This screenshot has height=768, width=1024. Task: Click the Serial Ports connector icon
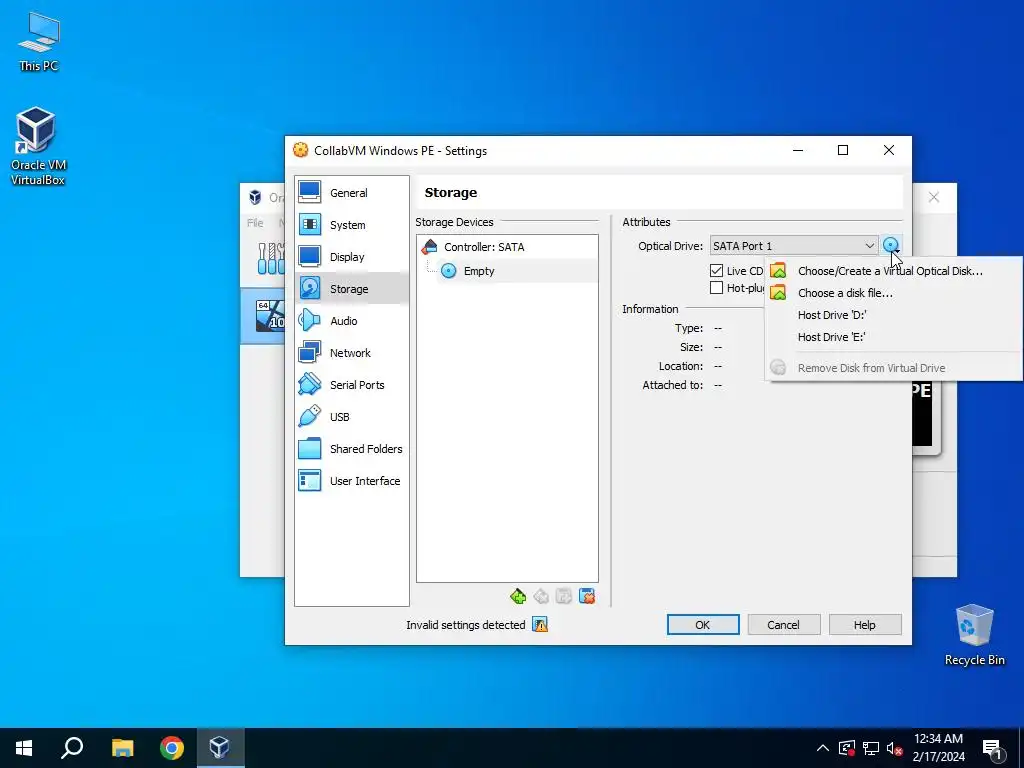click(x=310, y=384)
